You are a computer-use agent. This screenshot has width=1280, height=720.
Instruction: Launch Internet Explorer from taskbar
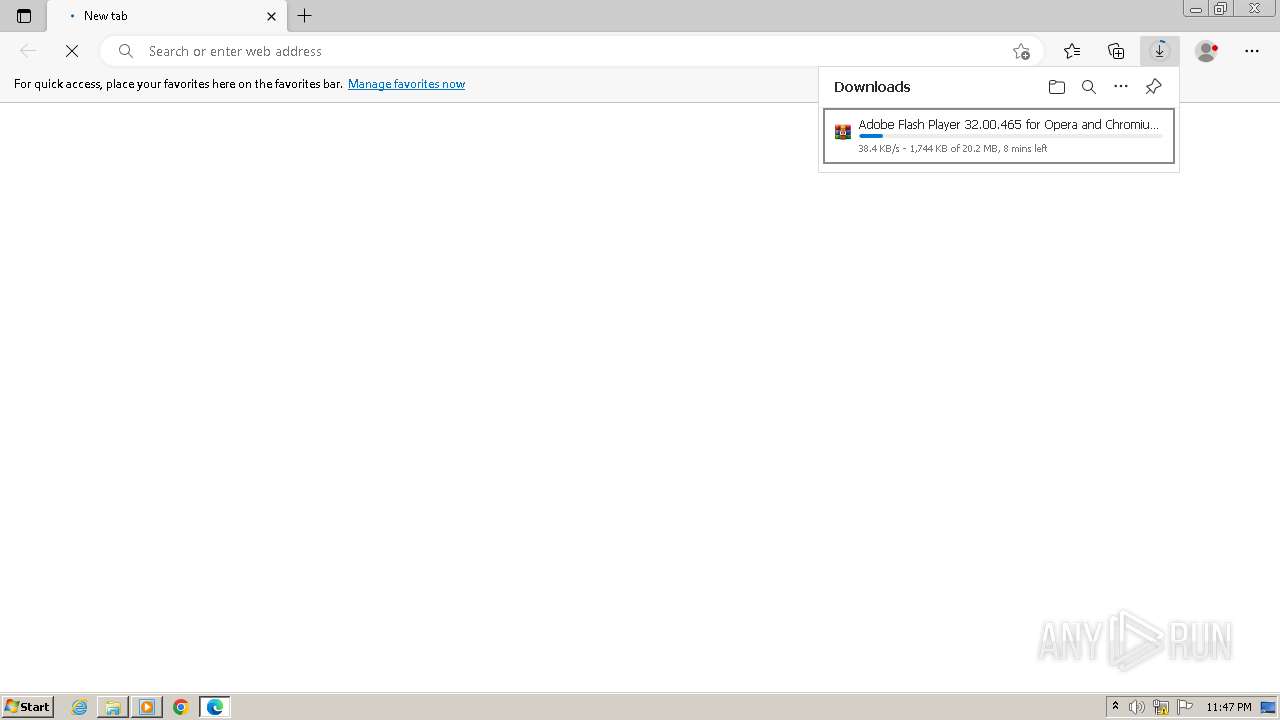tap(80, 707)
